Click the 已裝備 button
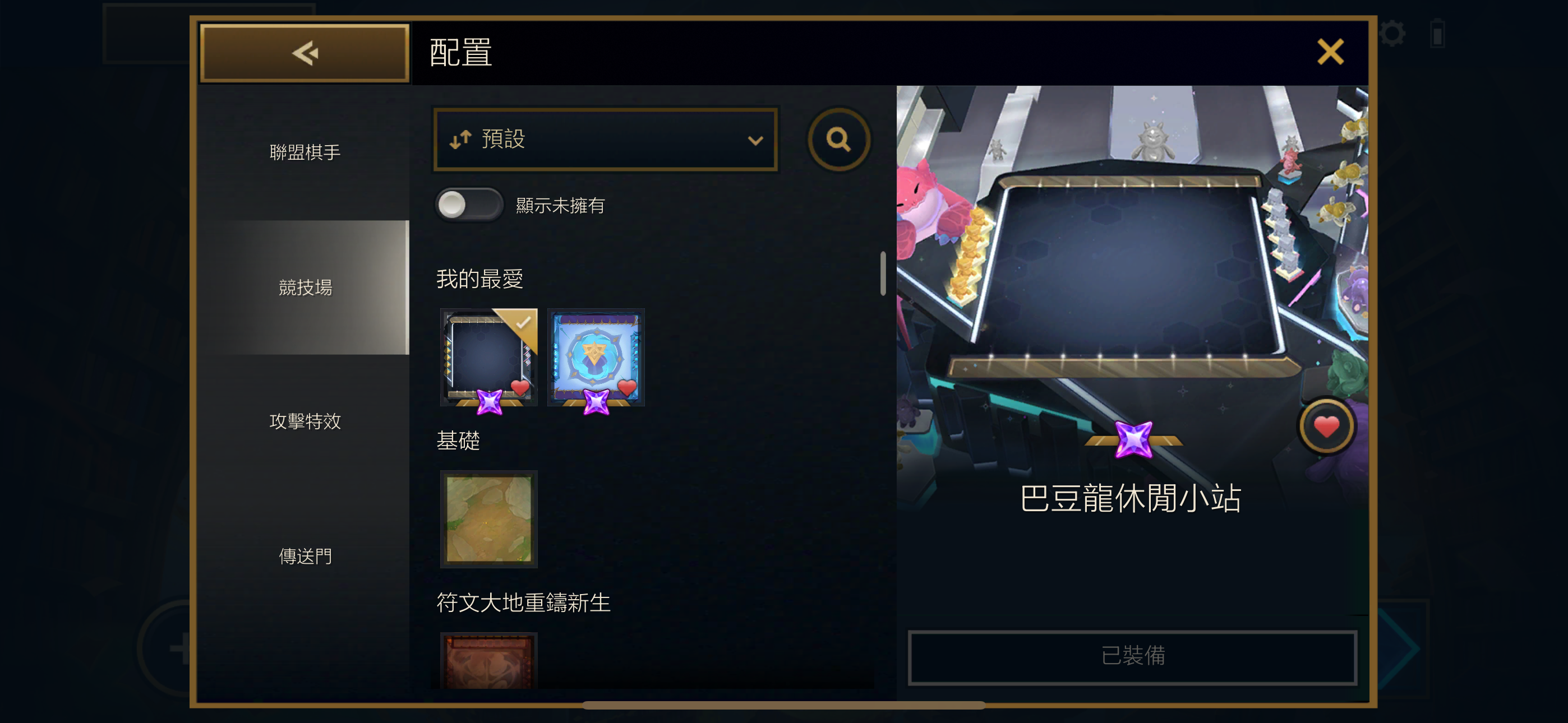 tap(1132, 656)
